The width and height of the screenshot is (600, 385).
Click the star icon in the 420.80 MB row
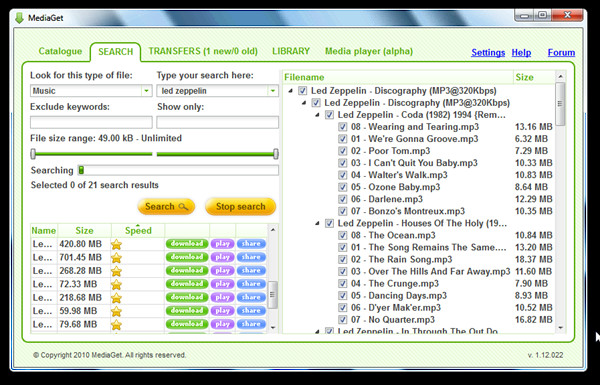point(116,244)
